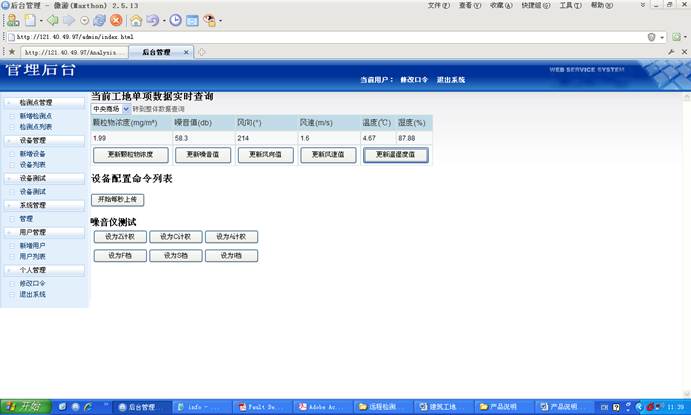Open the Home page icon

coord(136,20)
